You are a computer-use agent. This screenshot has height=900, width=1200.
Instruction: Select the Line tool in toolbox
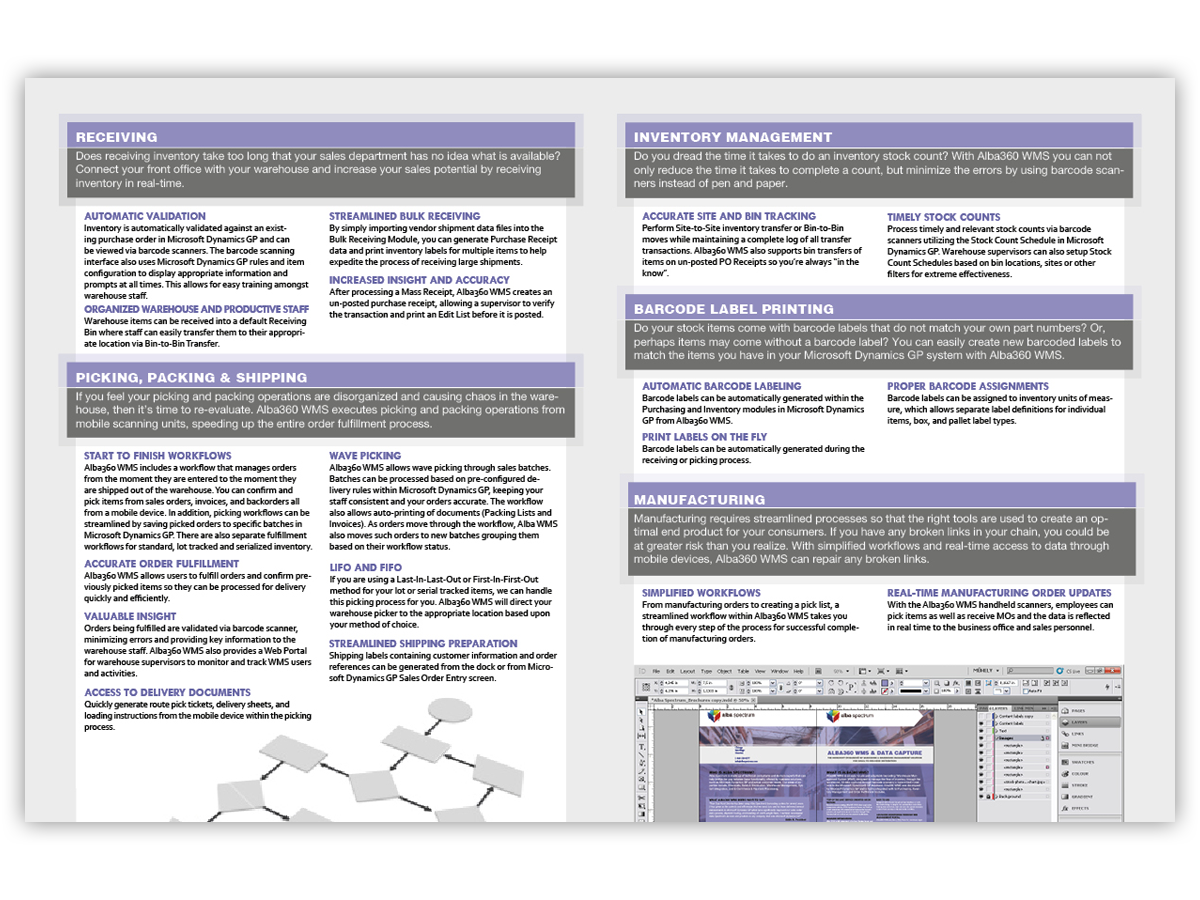tap(641, 755)
